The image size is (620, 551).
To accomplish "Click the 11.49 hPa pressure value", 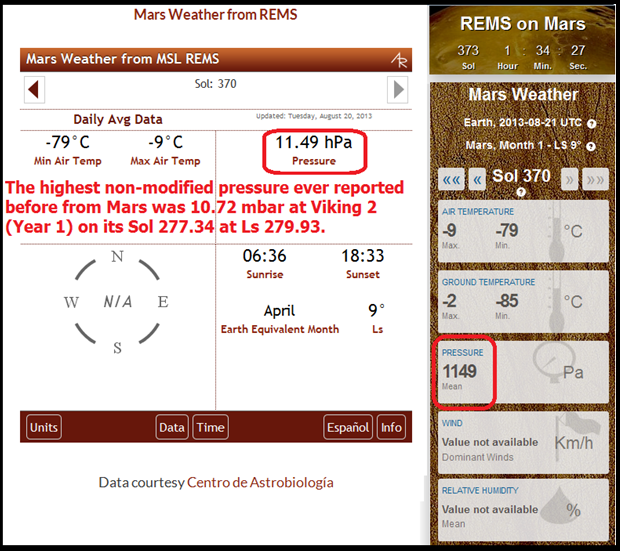I will point(314,142).
